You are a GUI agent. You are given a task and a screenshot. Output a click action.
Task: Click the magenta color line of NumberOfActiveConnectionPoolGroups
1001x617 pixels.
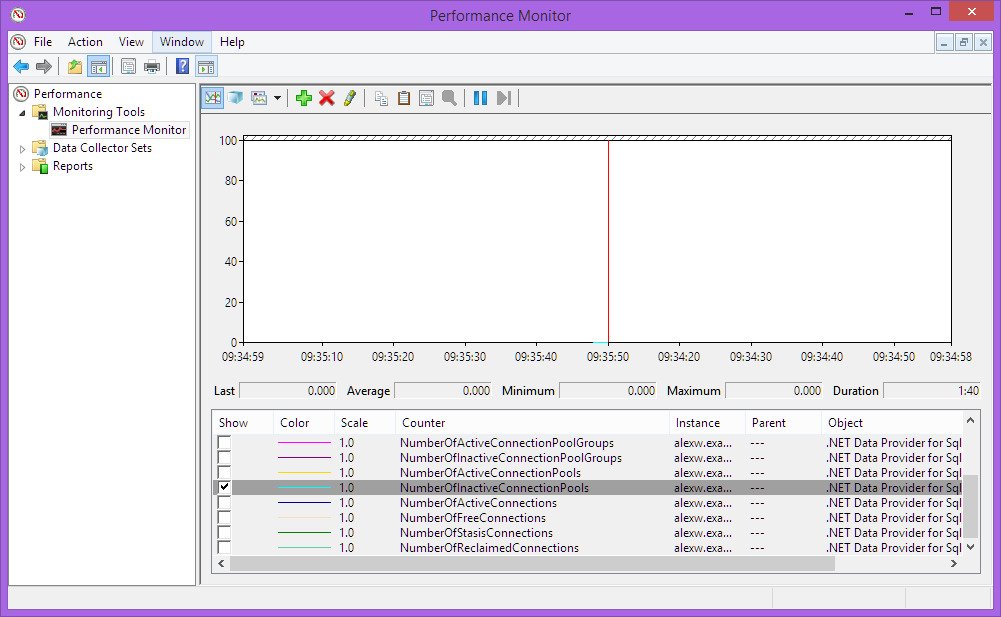305,443
